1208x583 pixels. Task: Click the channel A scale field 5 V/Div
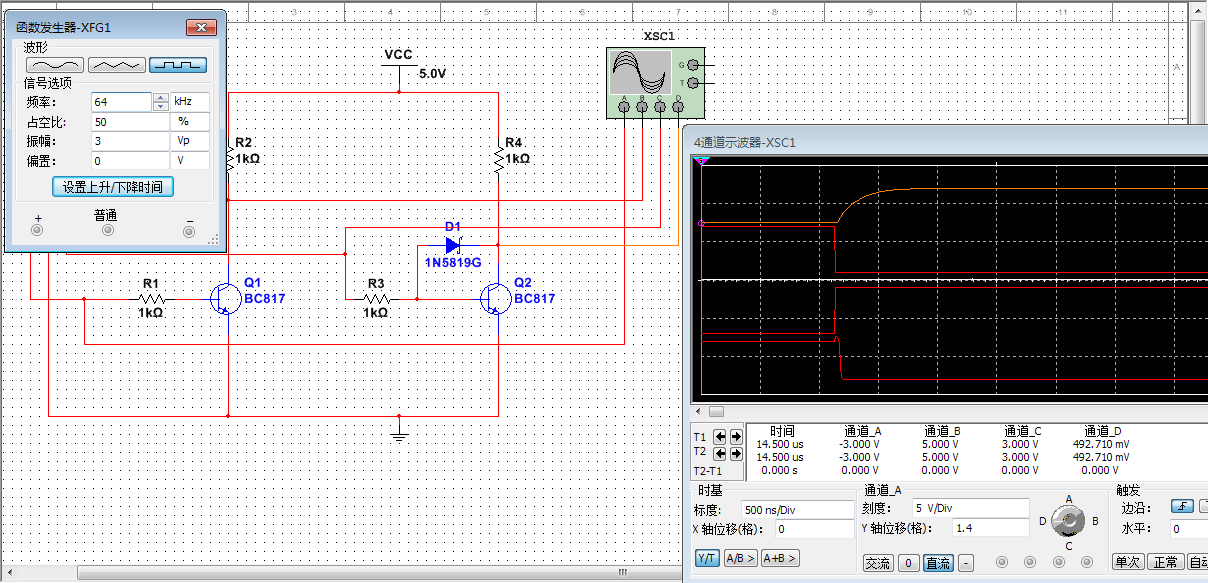coord(970,508)
